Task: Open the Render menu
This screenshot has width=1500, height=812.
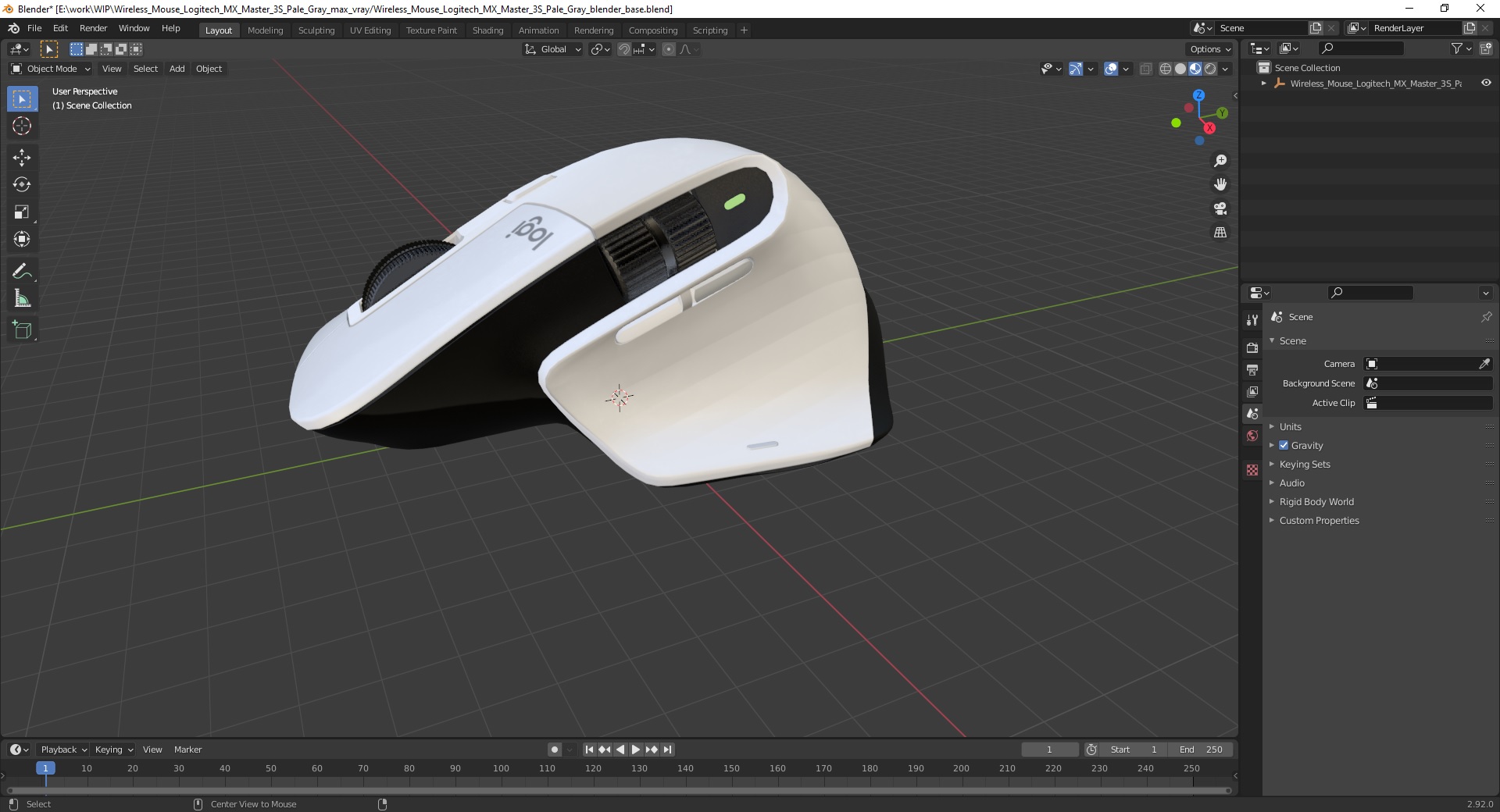Action: (93, 28)
